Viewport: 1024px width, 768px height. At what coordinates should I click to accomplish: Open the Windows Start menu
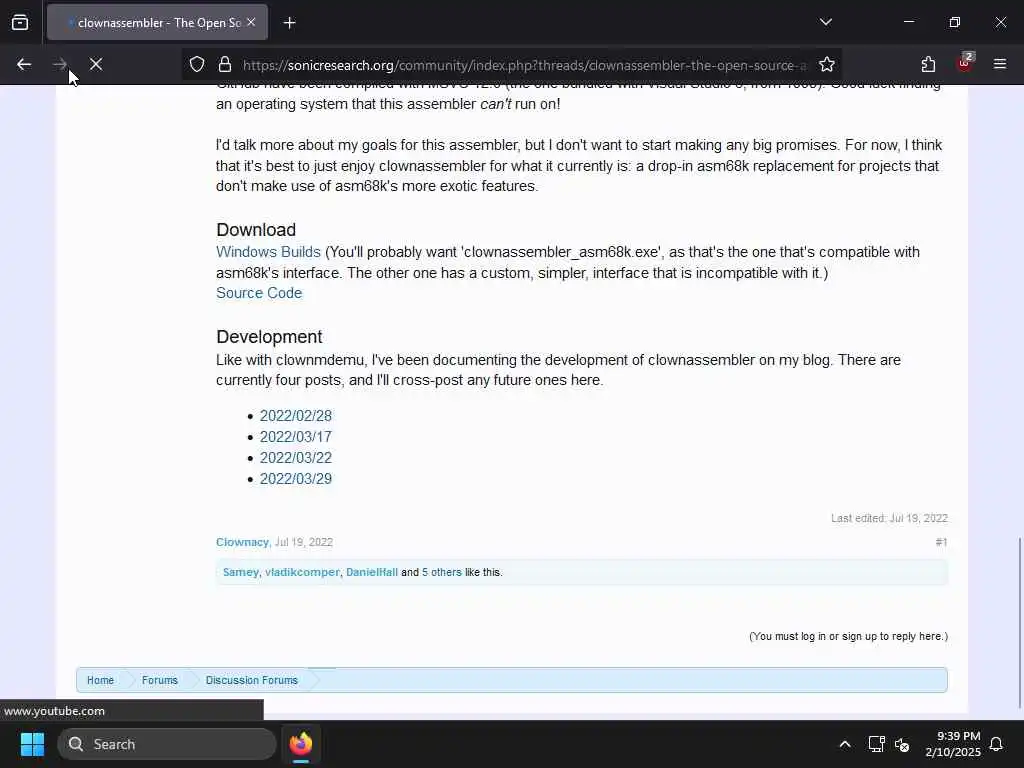coord(32,744)
